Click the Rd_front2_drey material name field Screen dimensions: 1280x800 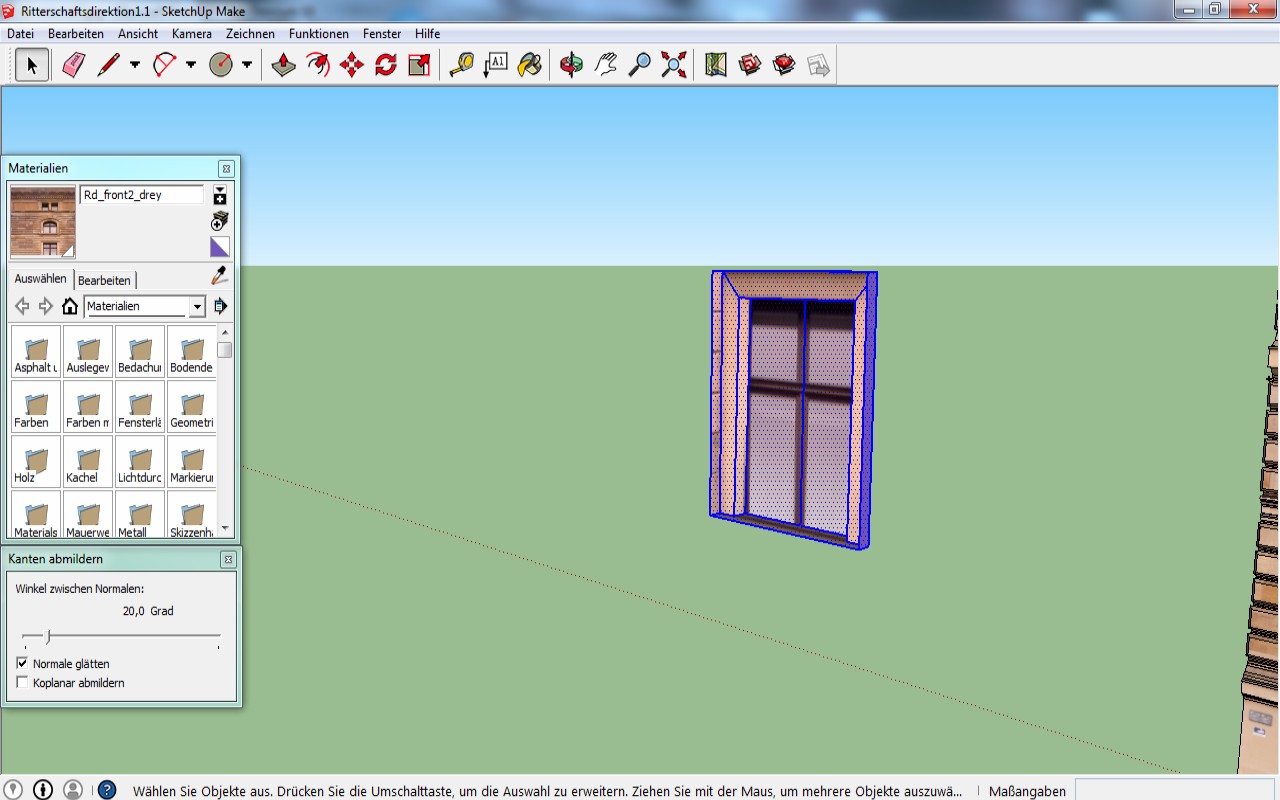click(141, 195)
